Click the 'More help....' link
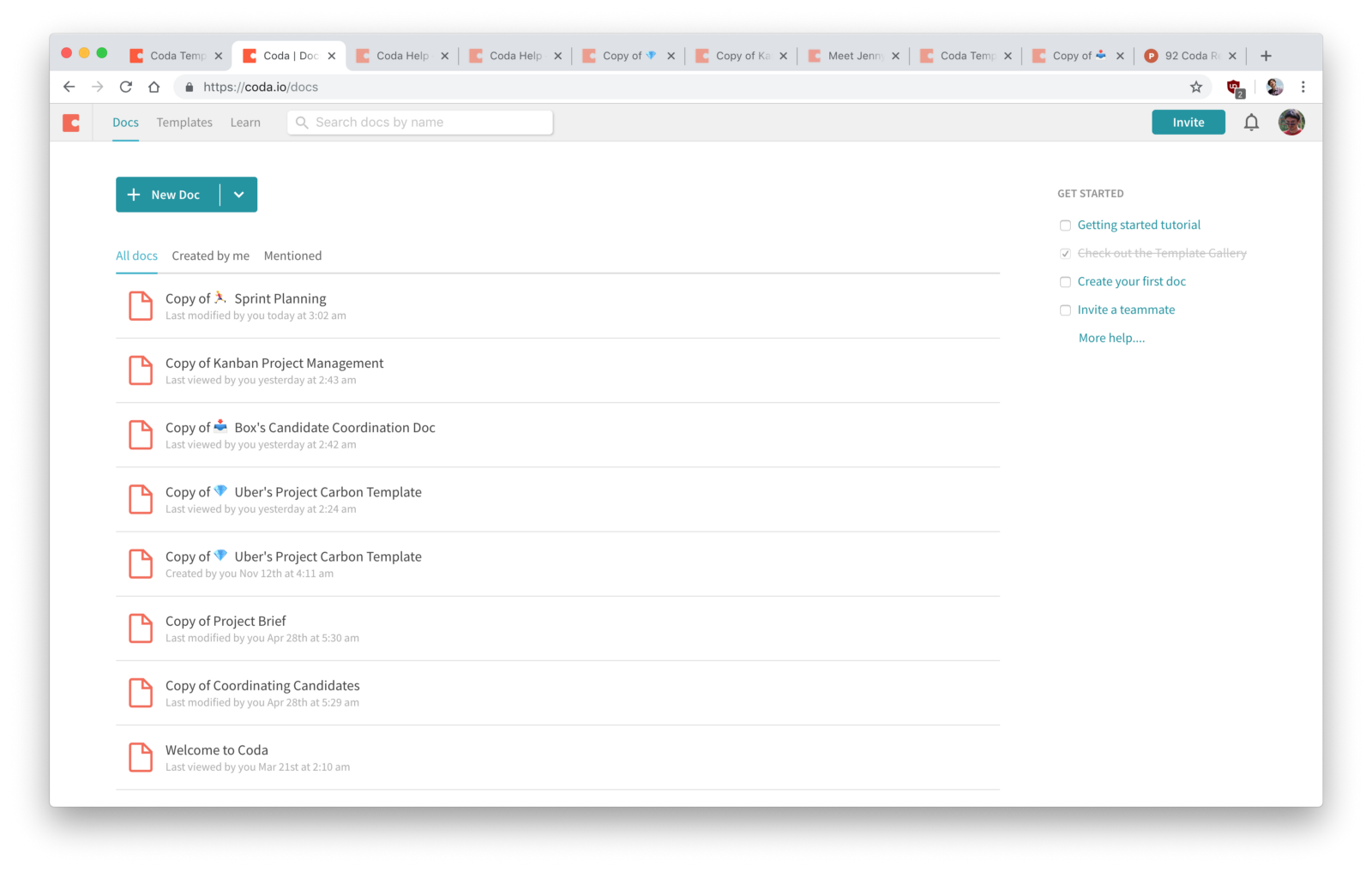 coord(1111,338)
